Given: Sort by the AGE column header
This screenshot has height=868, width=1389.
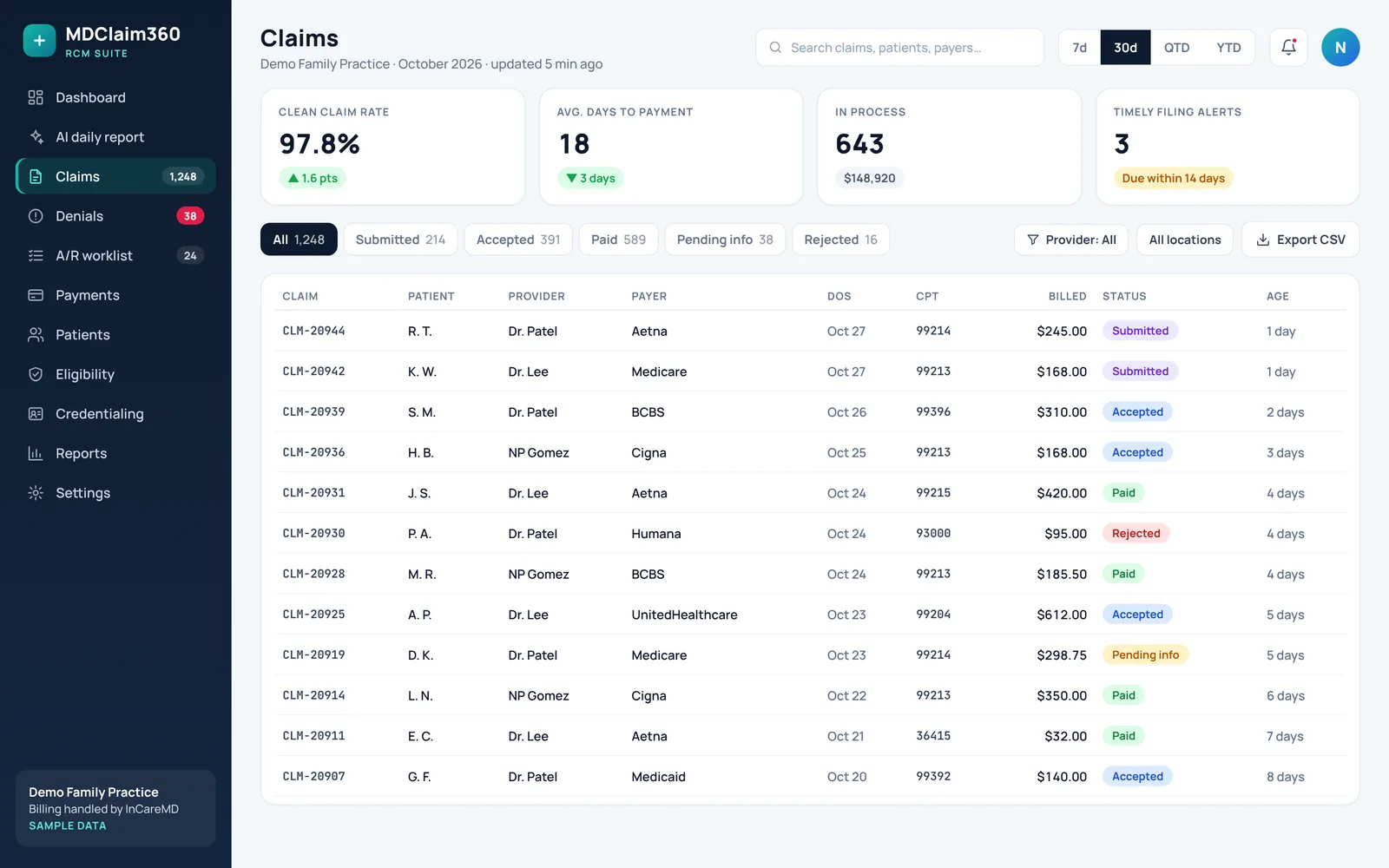Looking at the screenshot, I should tap(1277, 296).
